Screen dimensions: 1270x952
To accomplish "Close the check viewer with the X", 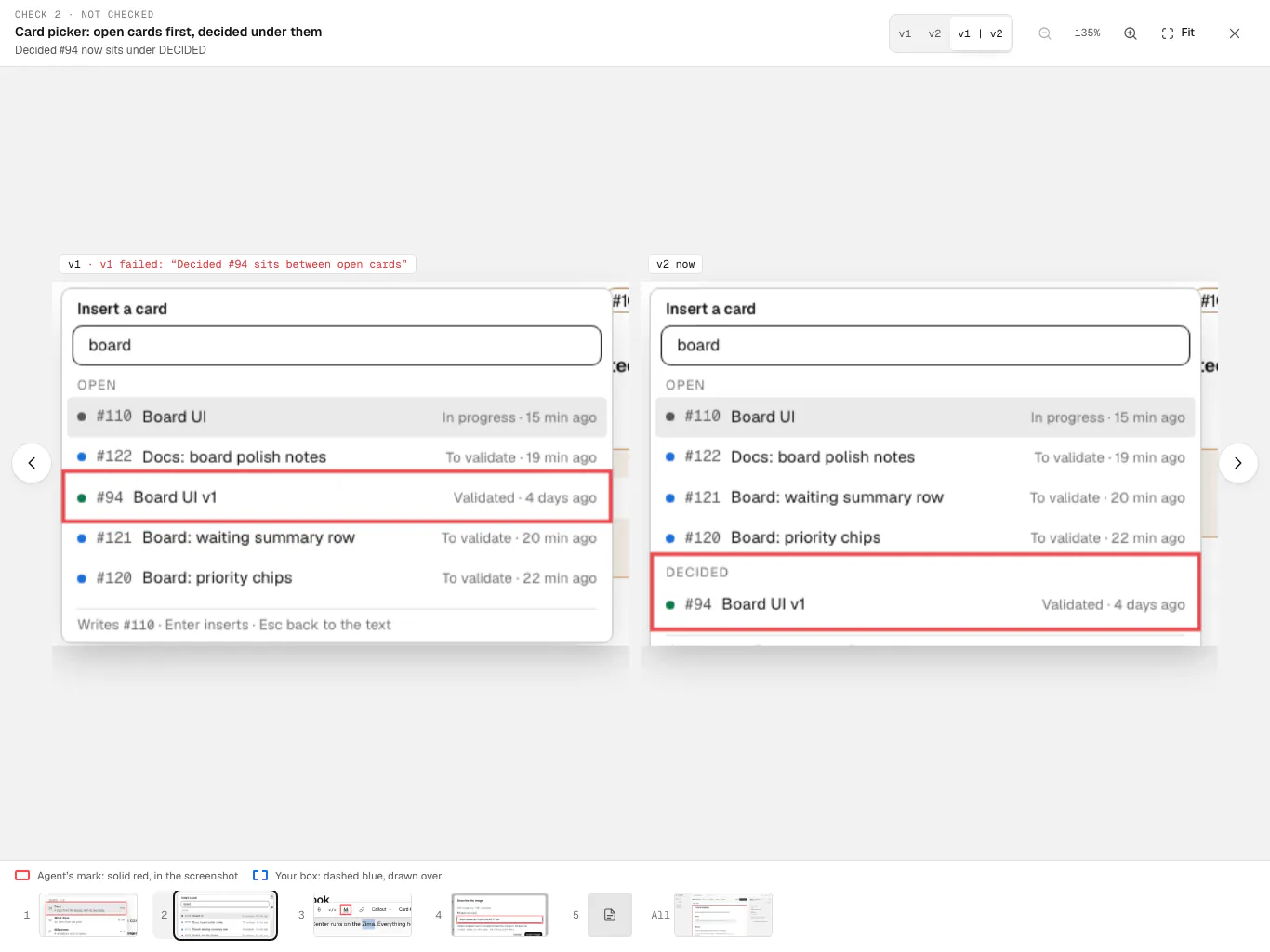I will tap(1235, 33).
